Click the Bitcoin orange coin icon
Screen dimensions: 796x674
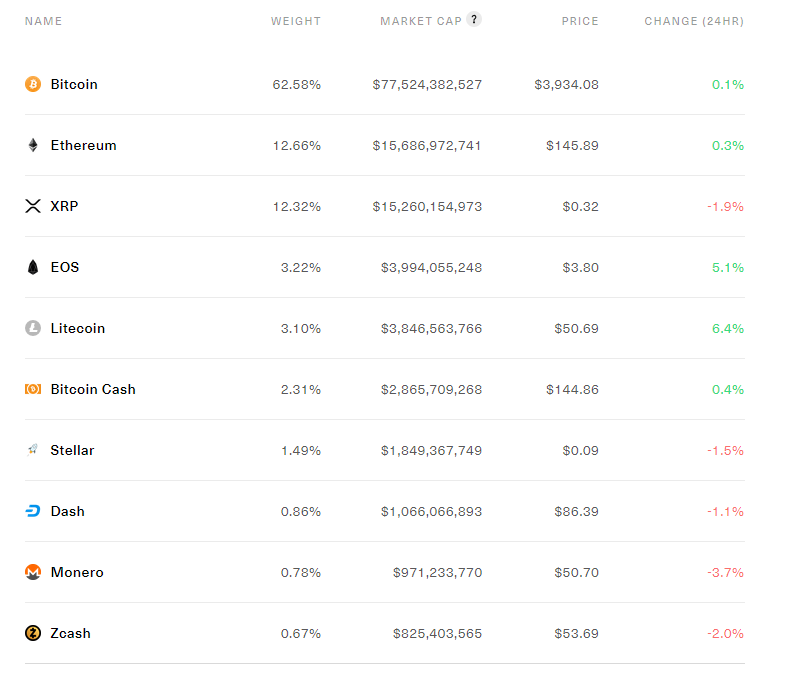coord(33,85)
